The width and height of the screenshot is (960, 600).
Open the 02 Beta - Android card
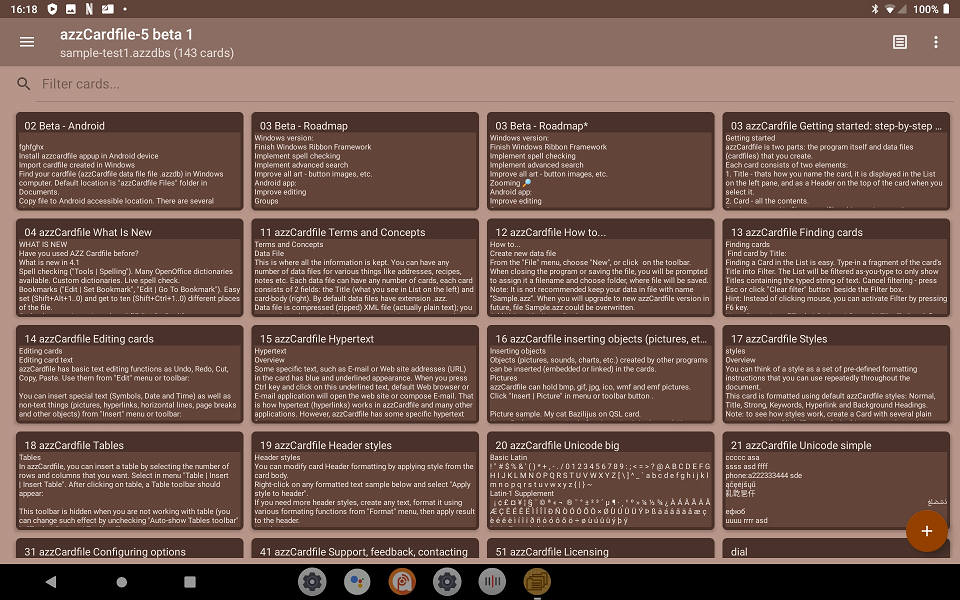(129, 161)
